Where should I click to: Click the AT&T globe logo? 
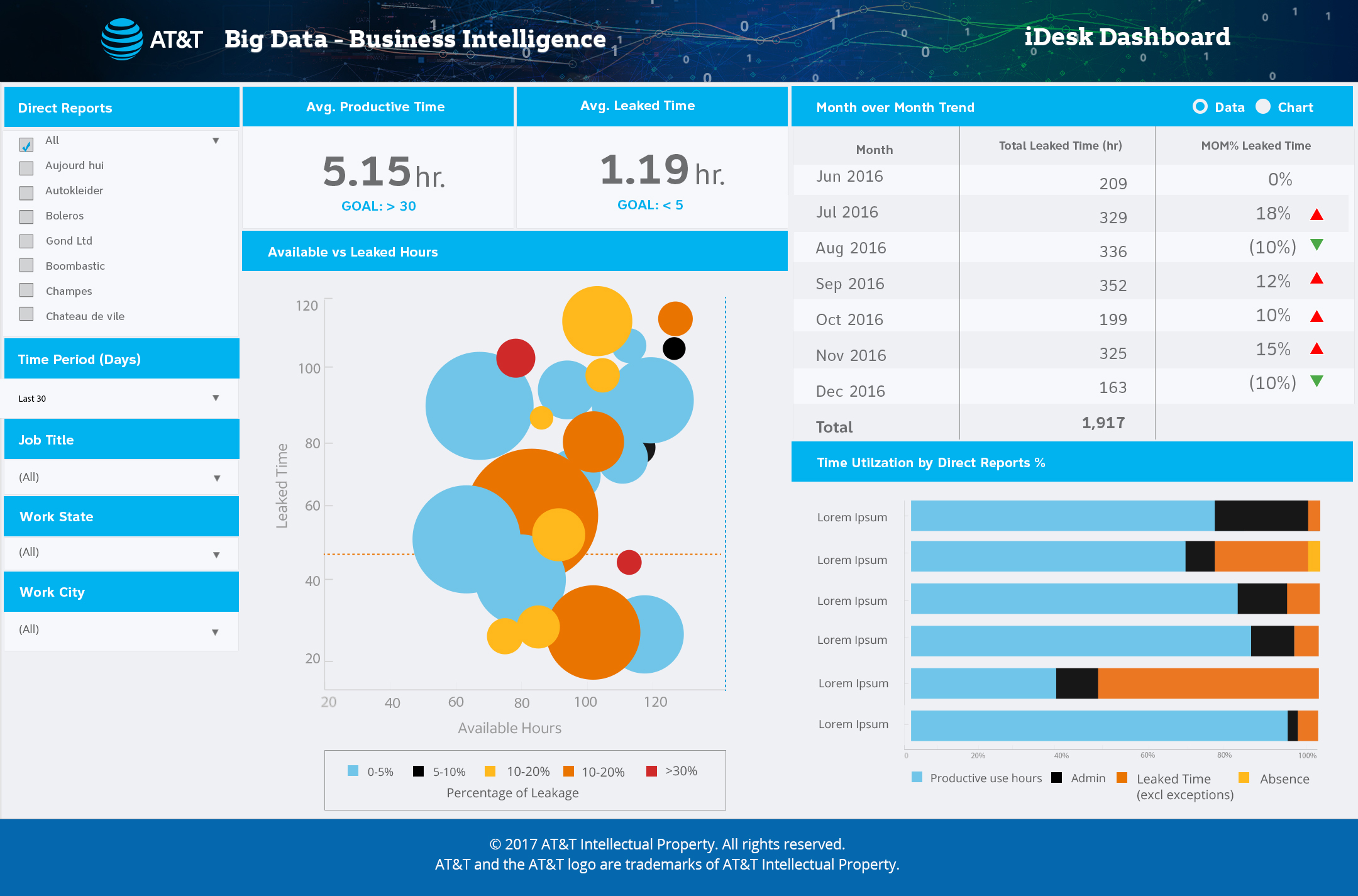click(122, 39)
